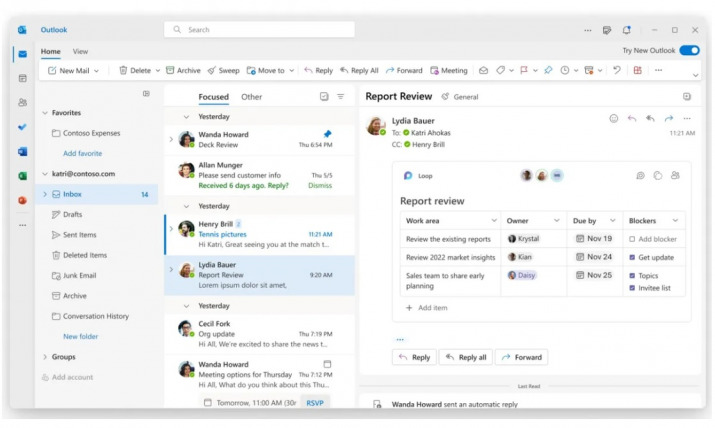Click the Search box
Screen dimensions: 715x428
click(x=259, y=30)
